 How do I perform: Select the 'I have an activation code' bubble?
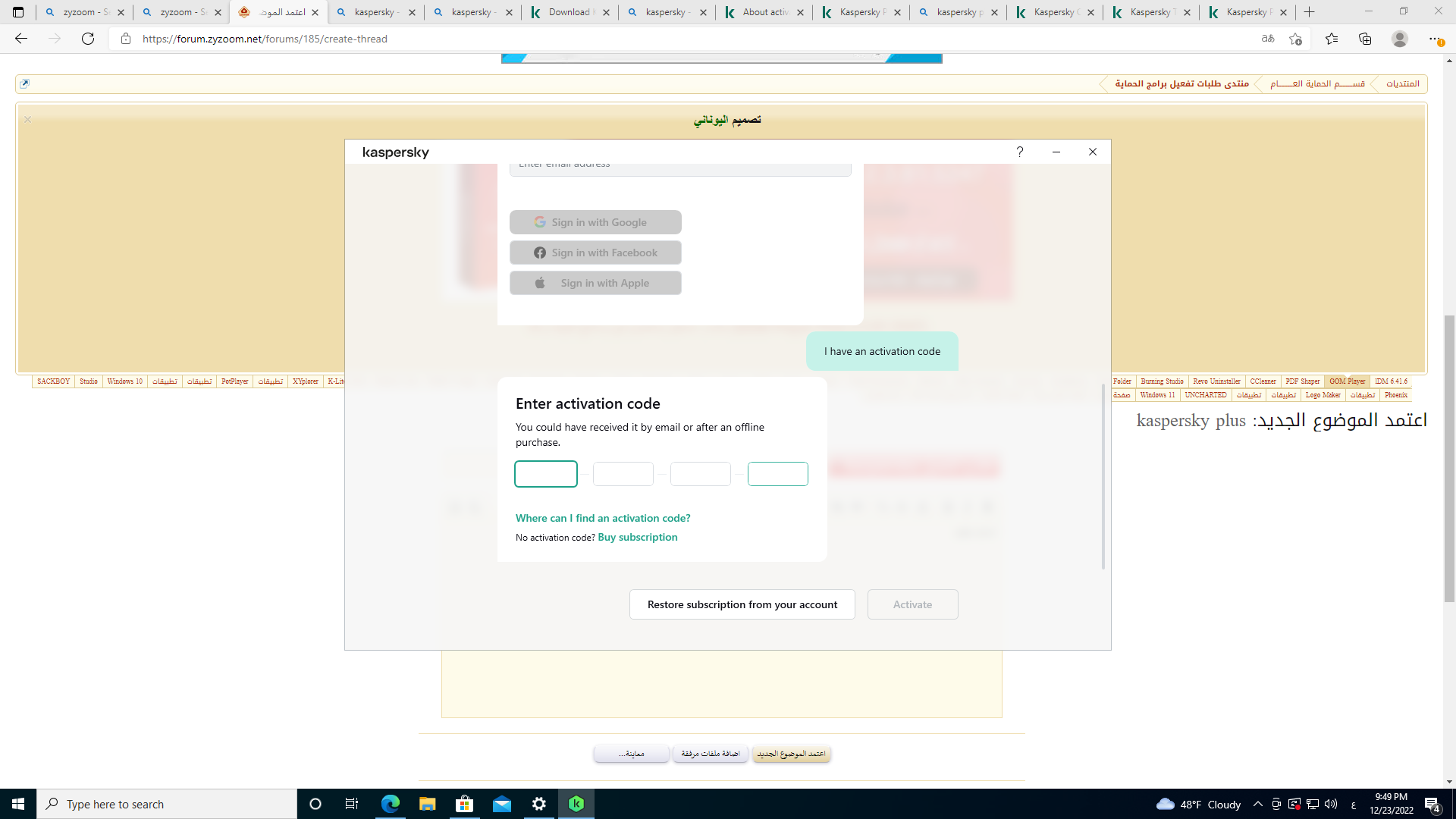(x=882, y=351)
